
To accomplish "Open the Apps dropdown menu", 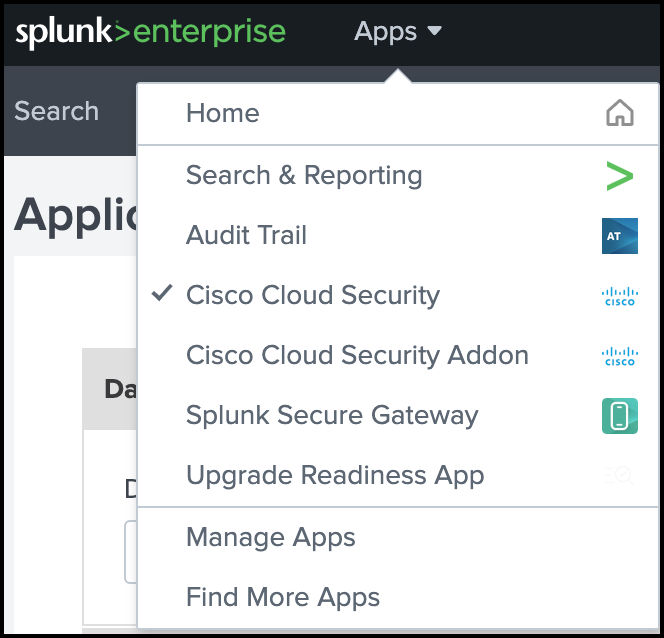I will [x=398, y=31].
